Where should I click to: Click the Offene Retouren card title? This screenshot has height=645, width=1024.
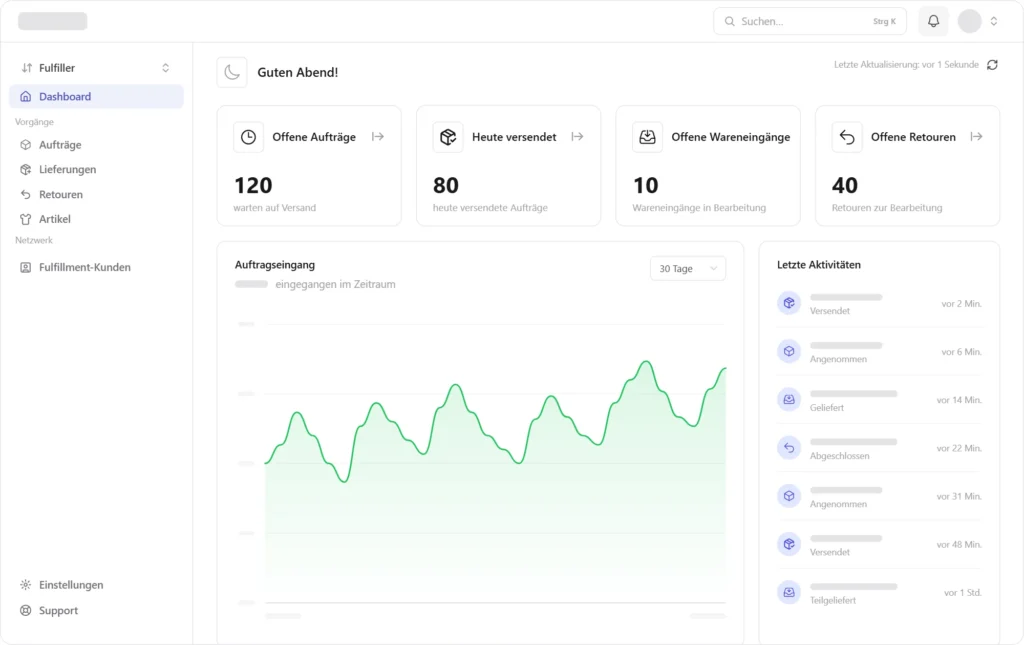point(913,137)
